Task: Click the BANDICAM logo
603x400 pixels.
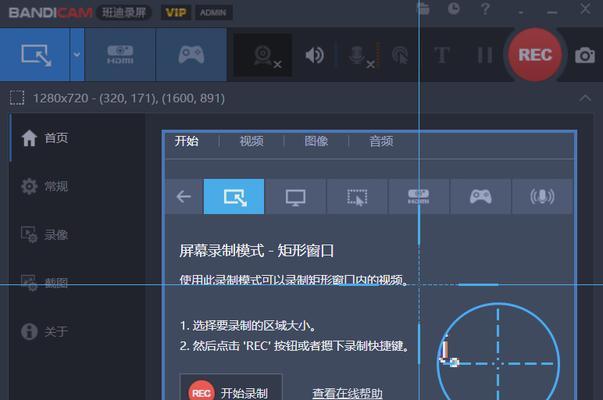Action: point(50,13)
